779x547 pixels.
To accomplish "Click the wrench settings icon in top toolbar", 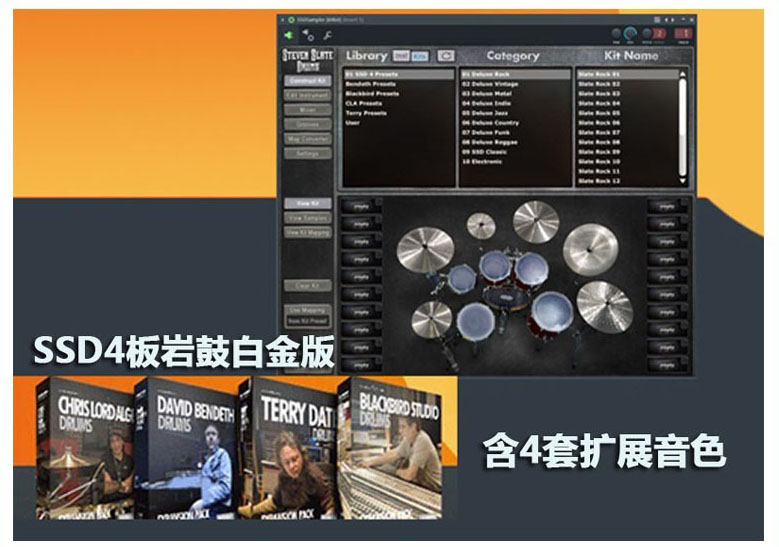I will pos(328,34).
